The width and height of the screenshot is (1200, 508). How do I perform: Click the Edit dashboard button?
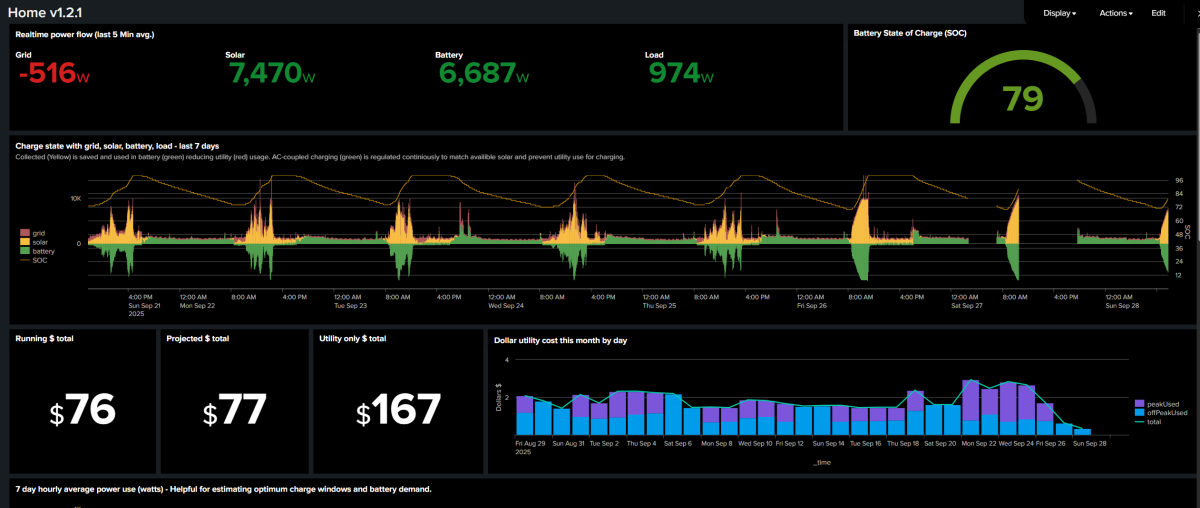(1158, 13)
